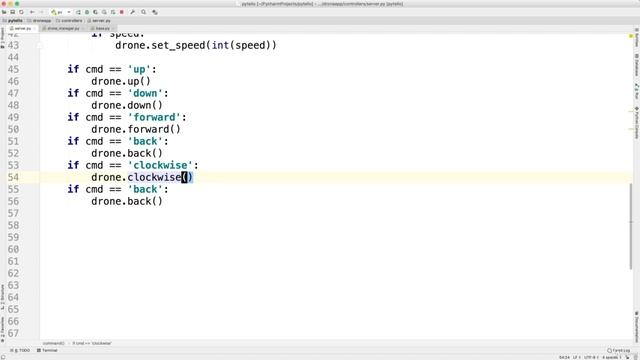
Task: Open the Database tool window stripe
Action: pyautogui.click(x=637, y=64)
